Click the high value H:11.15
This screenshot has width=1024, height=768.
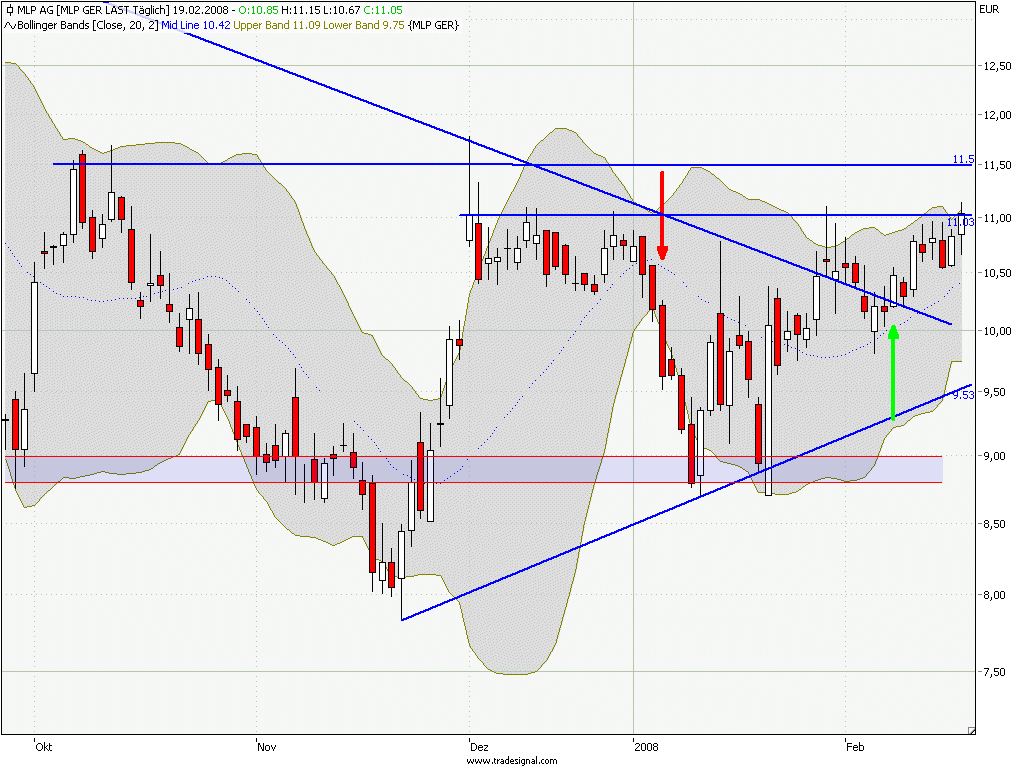point(301,10)
